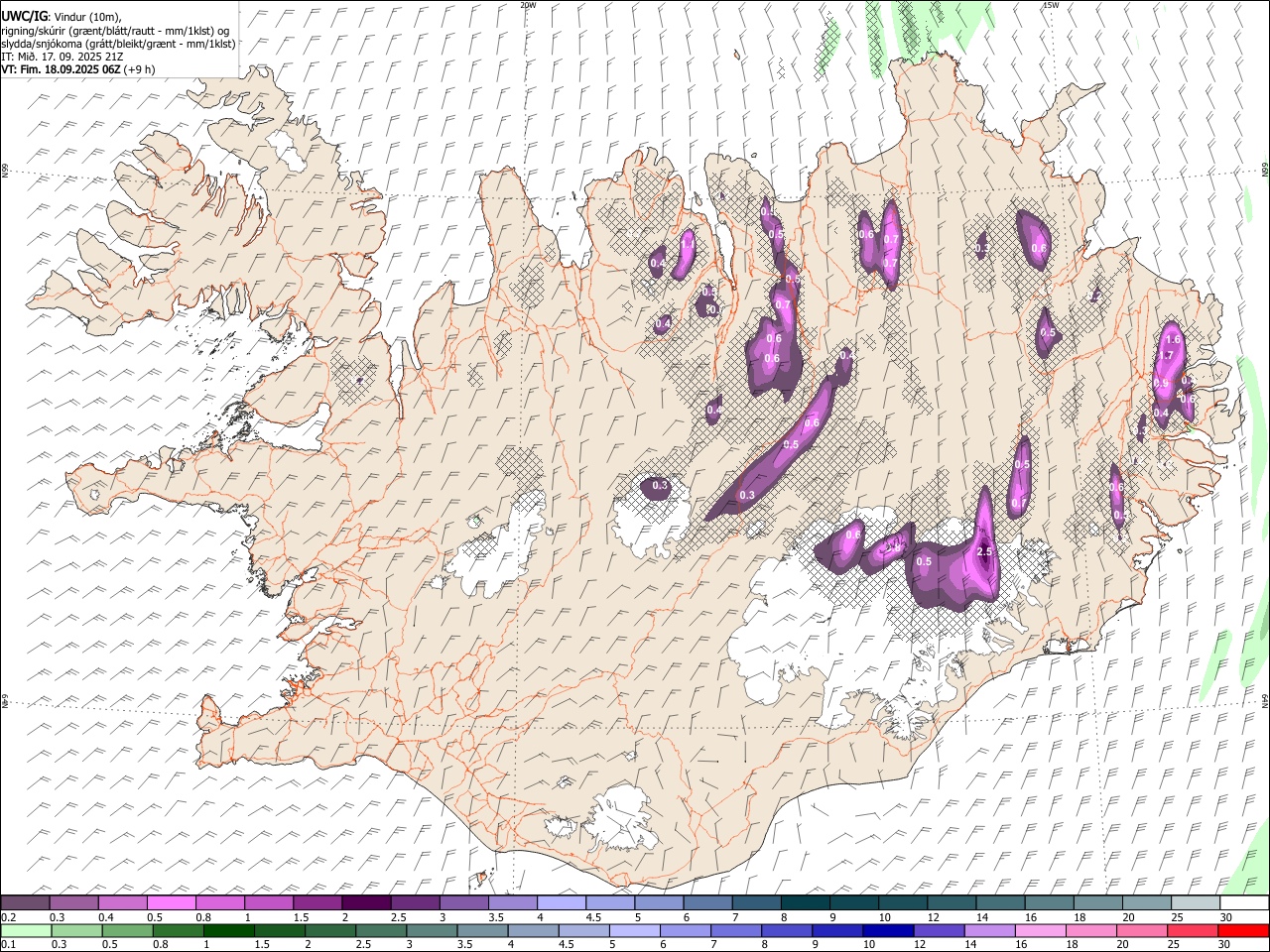Select the darkest green 1 swatch in lower legend

[x=228, y=930]
